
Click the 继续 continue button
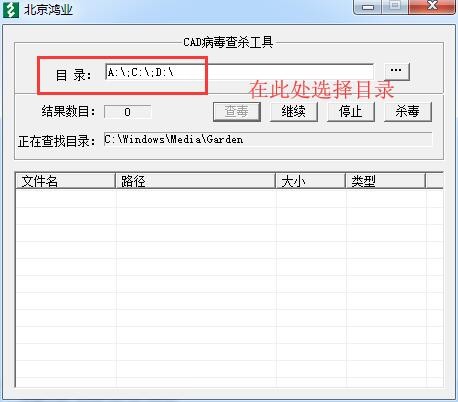294,111
